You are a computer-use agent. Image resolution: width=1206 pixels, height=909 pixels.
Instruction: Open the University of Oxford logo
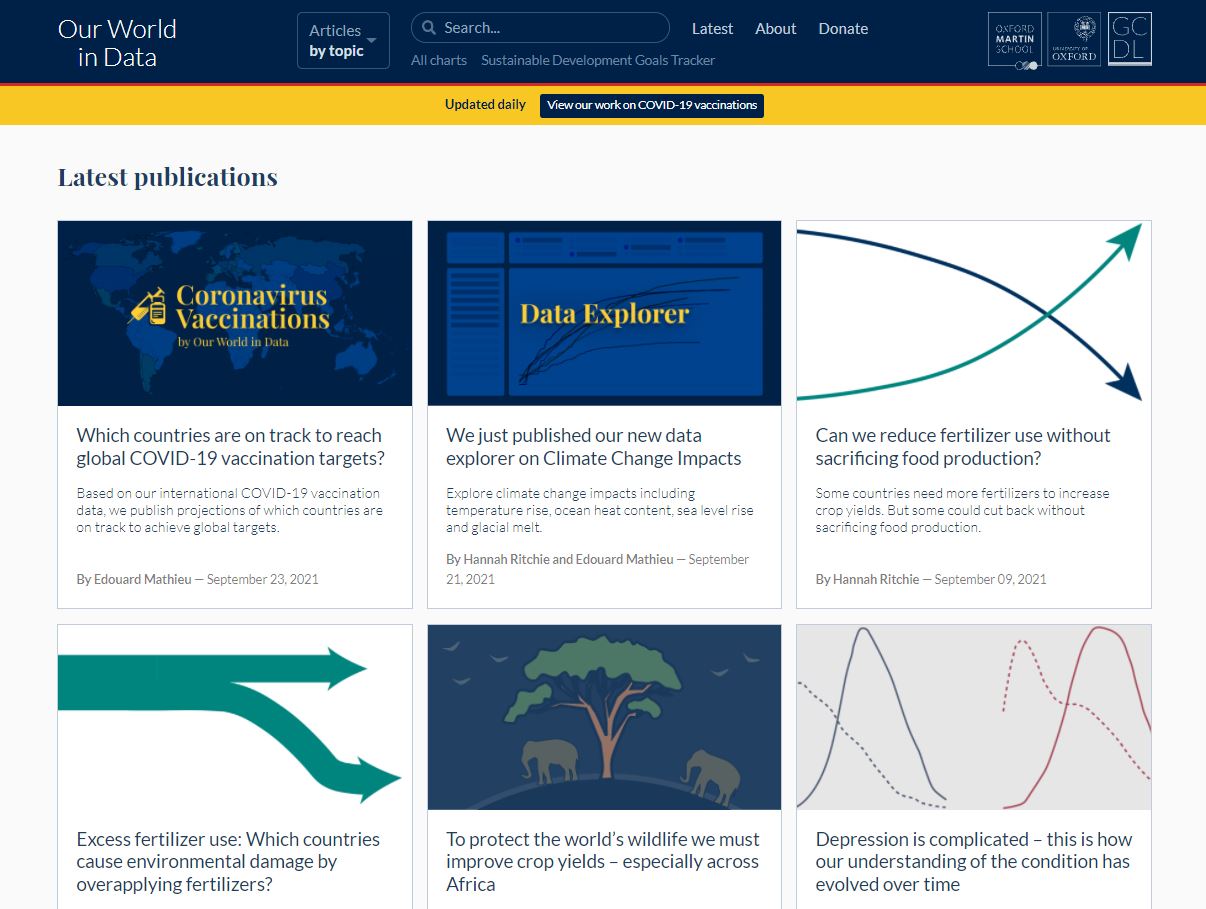pyautogui.click(x=1074, y=40)
